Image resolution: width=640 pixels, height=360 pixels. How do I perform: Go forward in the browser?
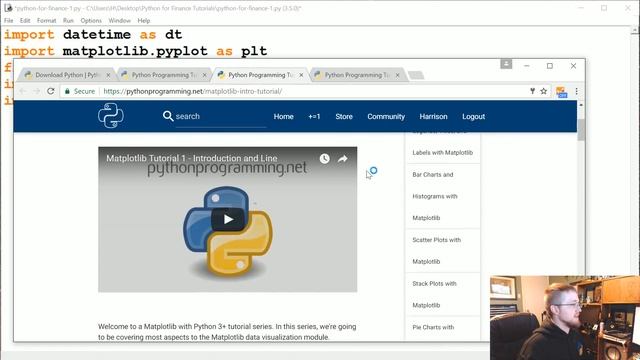tap(36, 91)
